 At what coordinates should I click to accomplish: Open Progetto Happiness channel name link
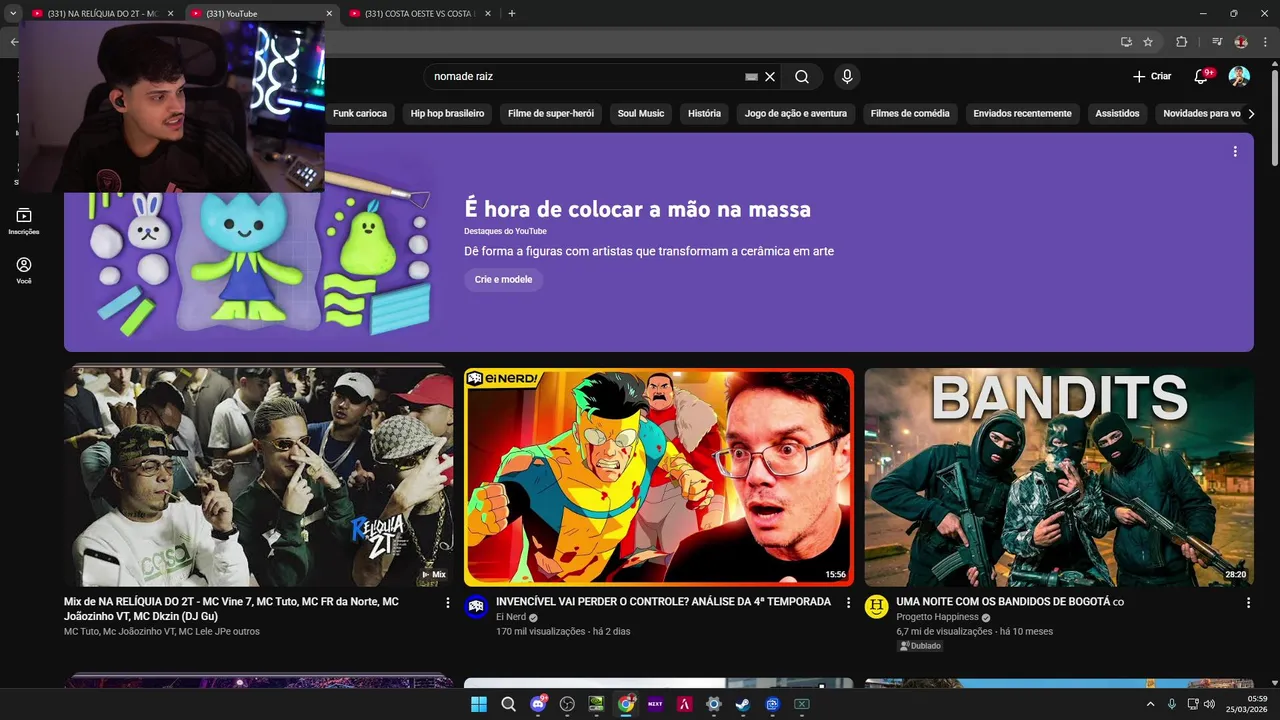coord(937,617)
